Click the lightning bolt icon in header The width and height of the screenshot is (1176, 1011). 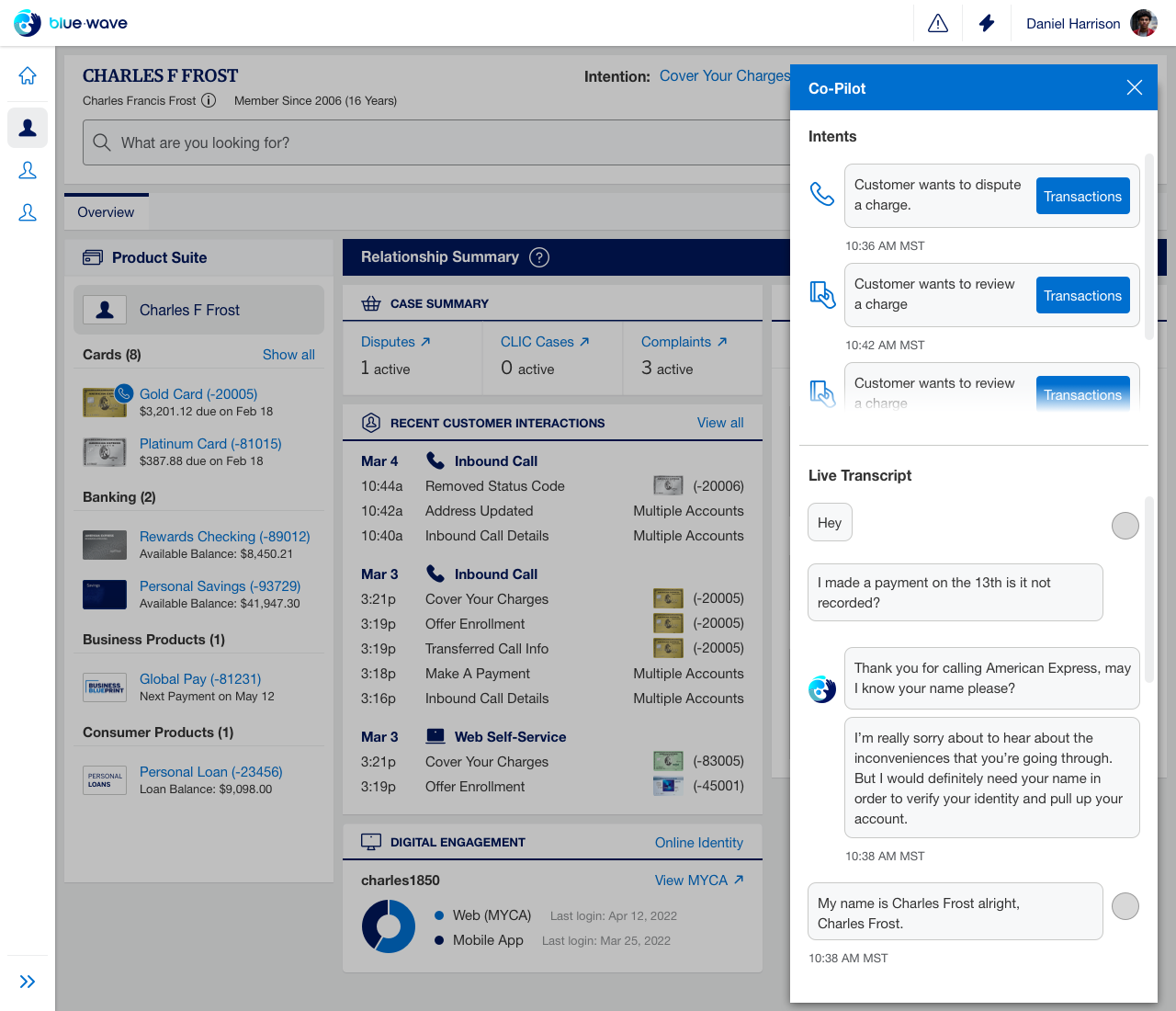pyautogui.click(x=987, y=23)
